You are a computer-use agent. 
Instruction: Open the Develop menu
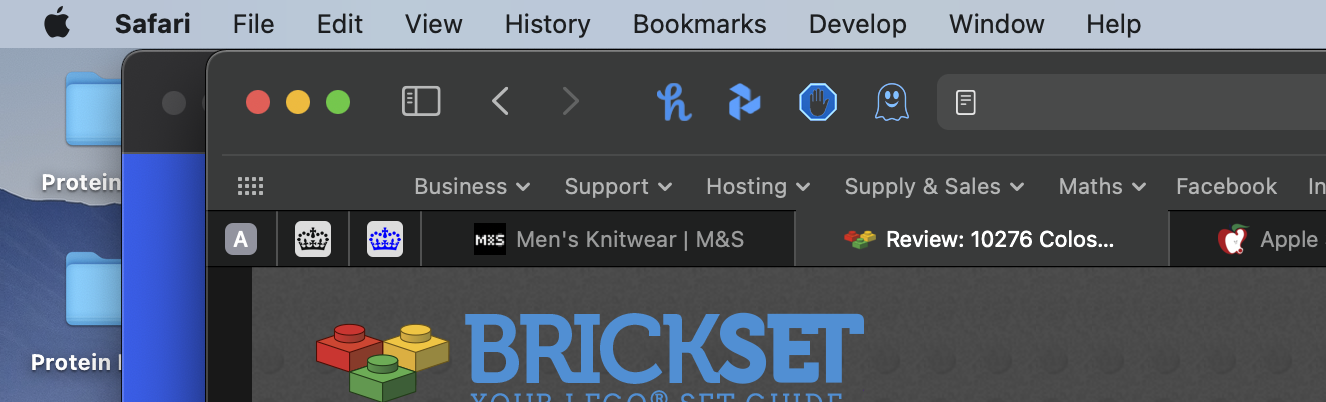coord(857,24)
